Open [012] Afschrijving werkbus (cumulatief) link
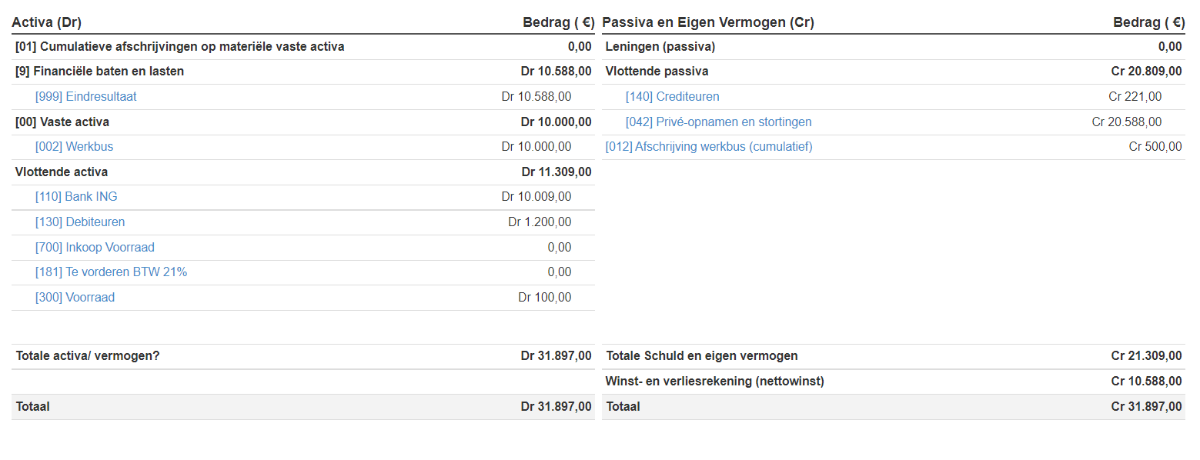This screenshot has width=1200, height=460. [708, 147]
